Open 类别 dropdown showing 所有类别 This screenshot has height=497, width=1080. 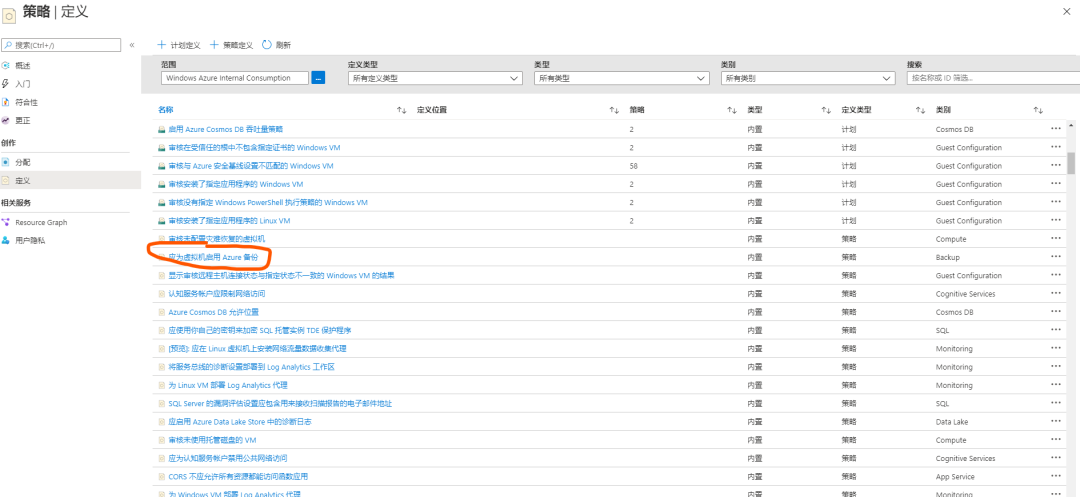pos(808,78)
